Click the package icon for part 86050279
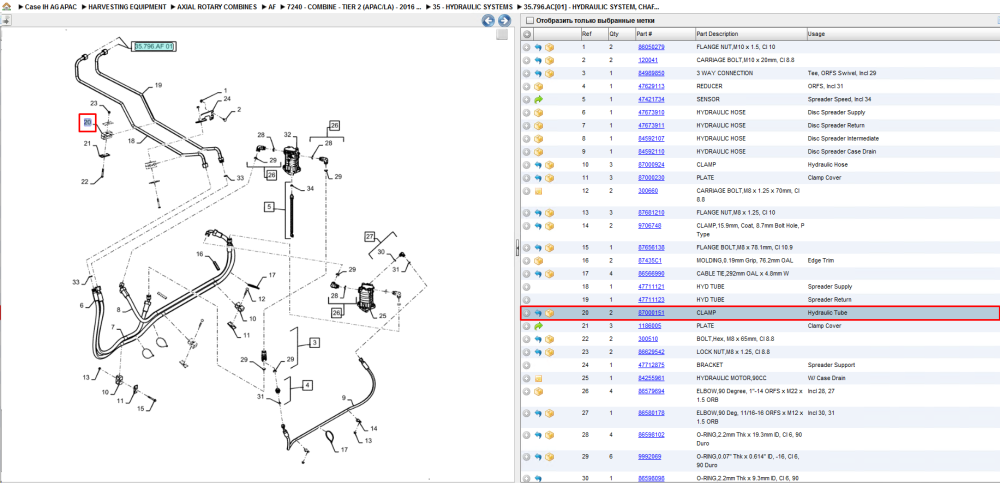This screenshot has width=1000, height=483. [x=549, y=47]
